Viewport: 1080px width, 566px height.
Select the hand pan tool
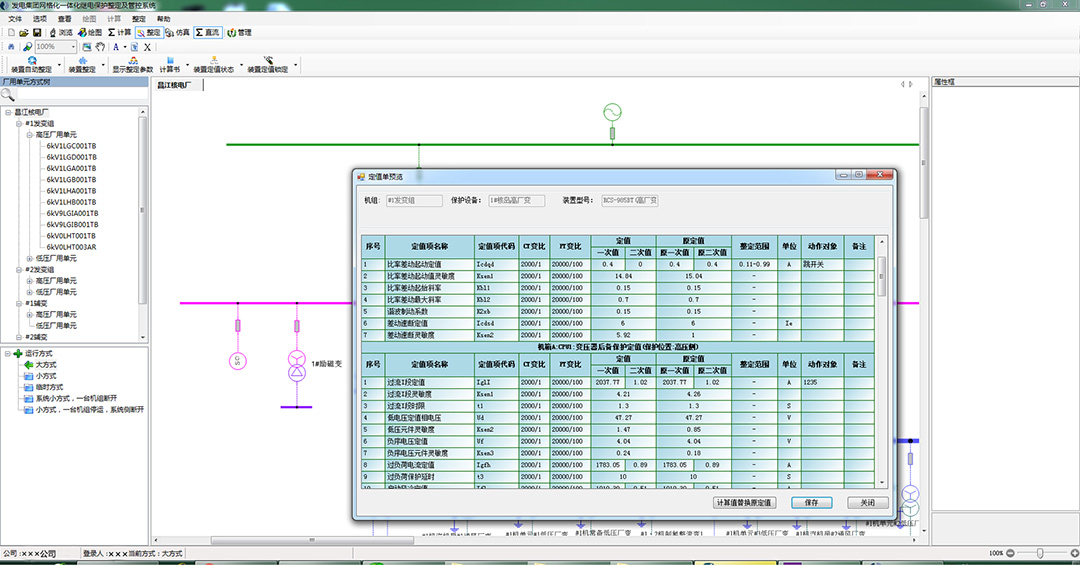(x=100, y=47)
